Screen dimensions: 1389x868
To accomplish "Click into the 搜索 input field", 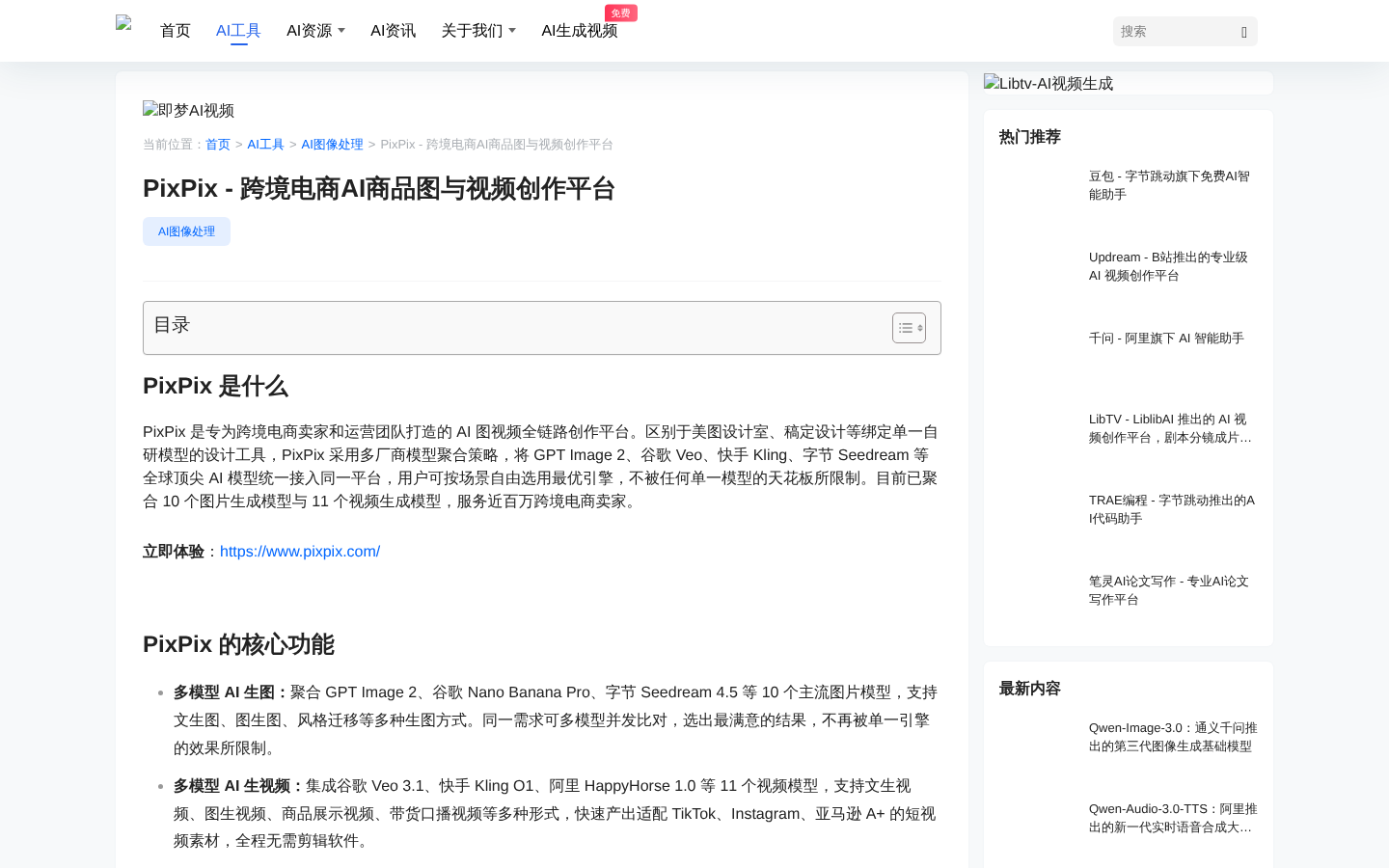I will pos(1175,31).
